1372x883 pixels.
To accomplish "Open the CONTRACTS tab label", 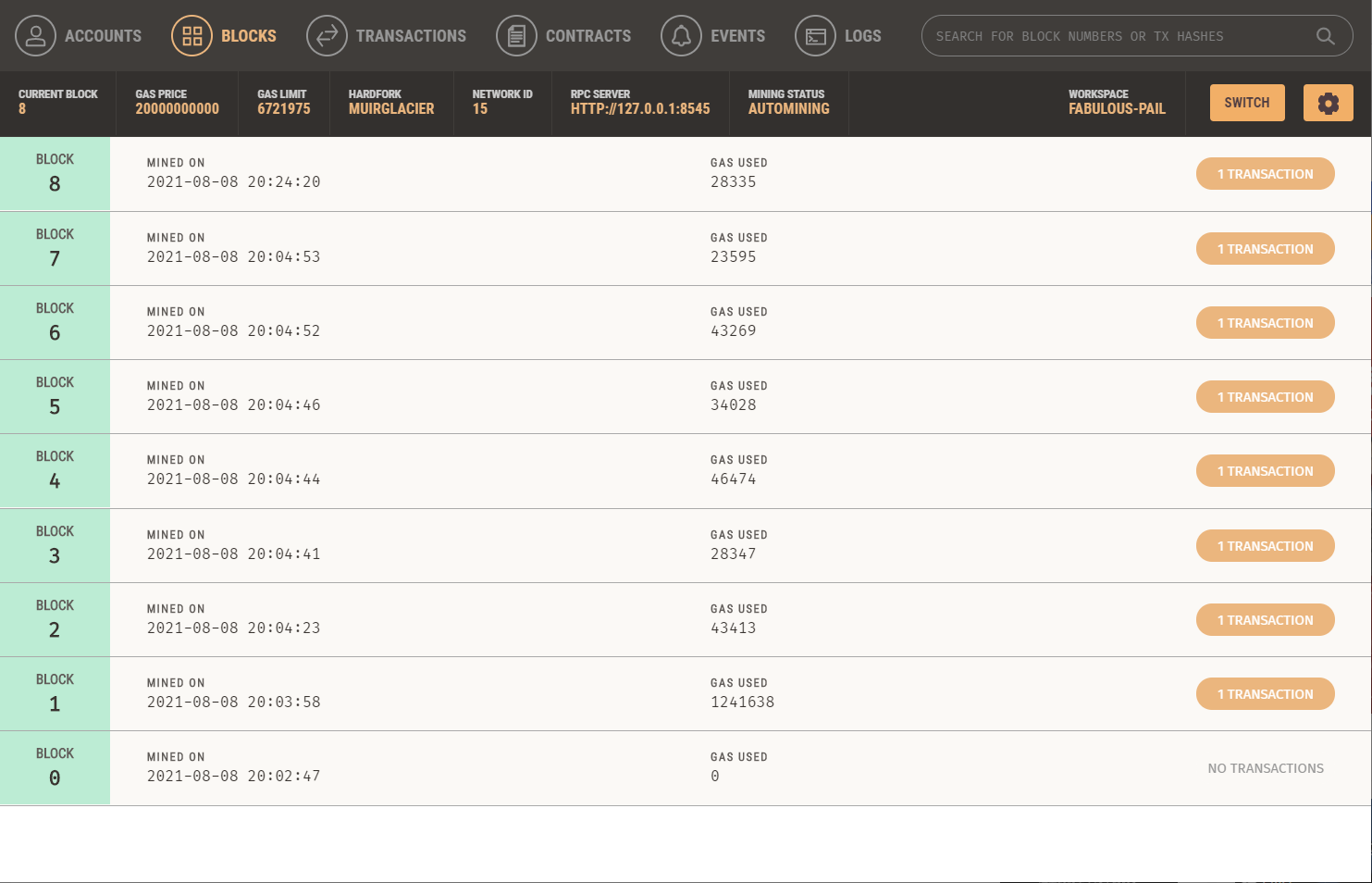I will point(588,36).
